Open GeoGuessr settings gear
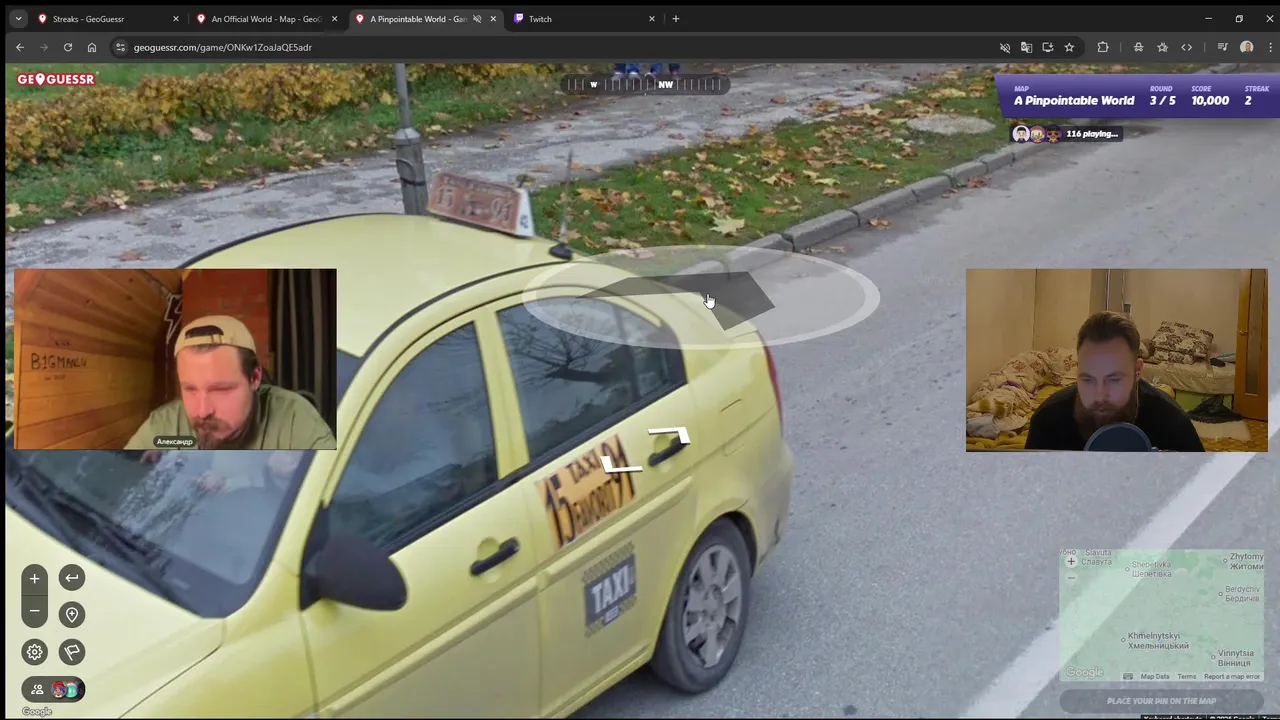1280x720 pixels. (x=34, y=652)
